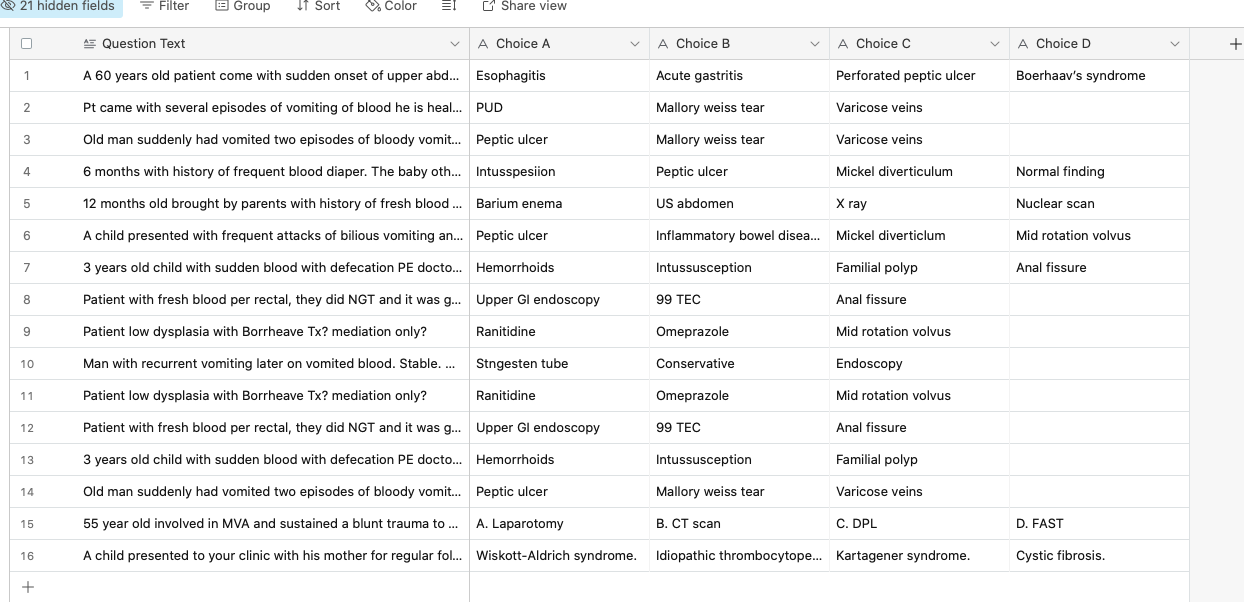This screenshot has height=602, width=1244.
Task: Click the Choice C field type icon
Action: coord(844,44)
